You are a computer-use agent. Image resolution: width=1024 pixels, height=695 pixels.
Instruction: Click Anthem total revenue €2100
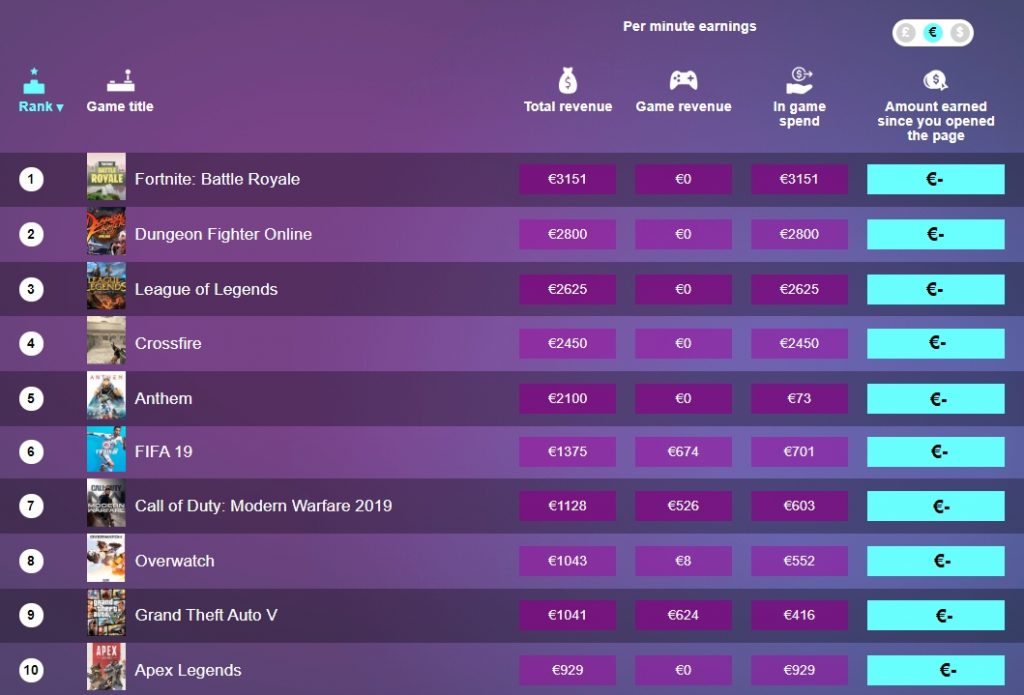(x=568, y=398)
